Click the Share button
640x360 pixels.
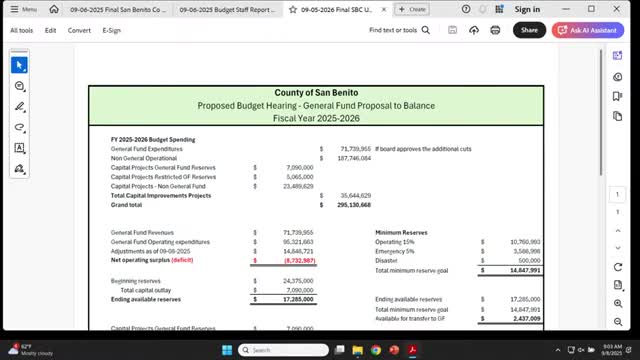529,30
